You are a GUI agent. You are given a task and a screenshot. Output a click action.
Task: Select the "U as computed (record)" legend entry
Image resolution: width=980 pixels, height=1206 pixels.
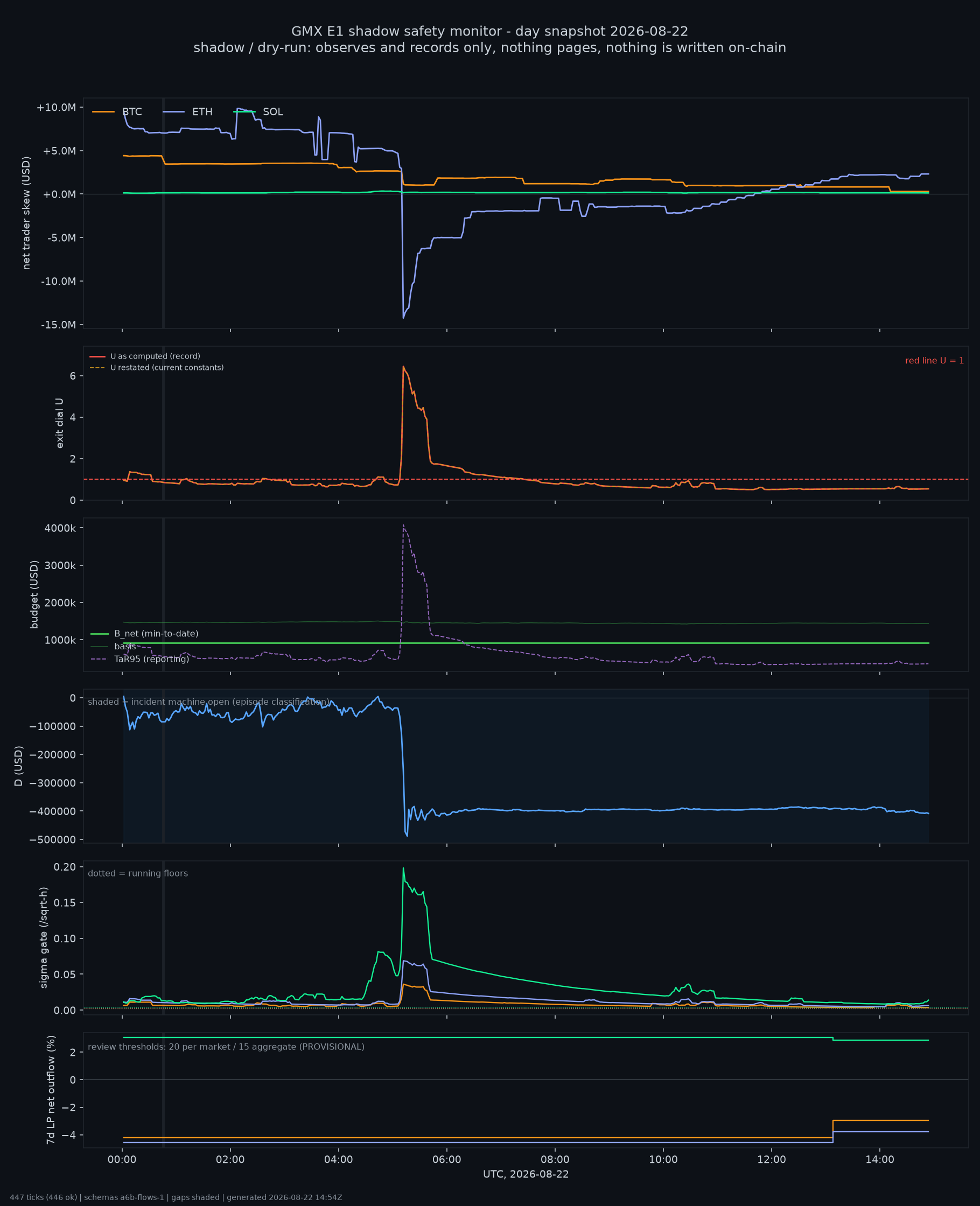click(x=155, y=356)
